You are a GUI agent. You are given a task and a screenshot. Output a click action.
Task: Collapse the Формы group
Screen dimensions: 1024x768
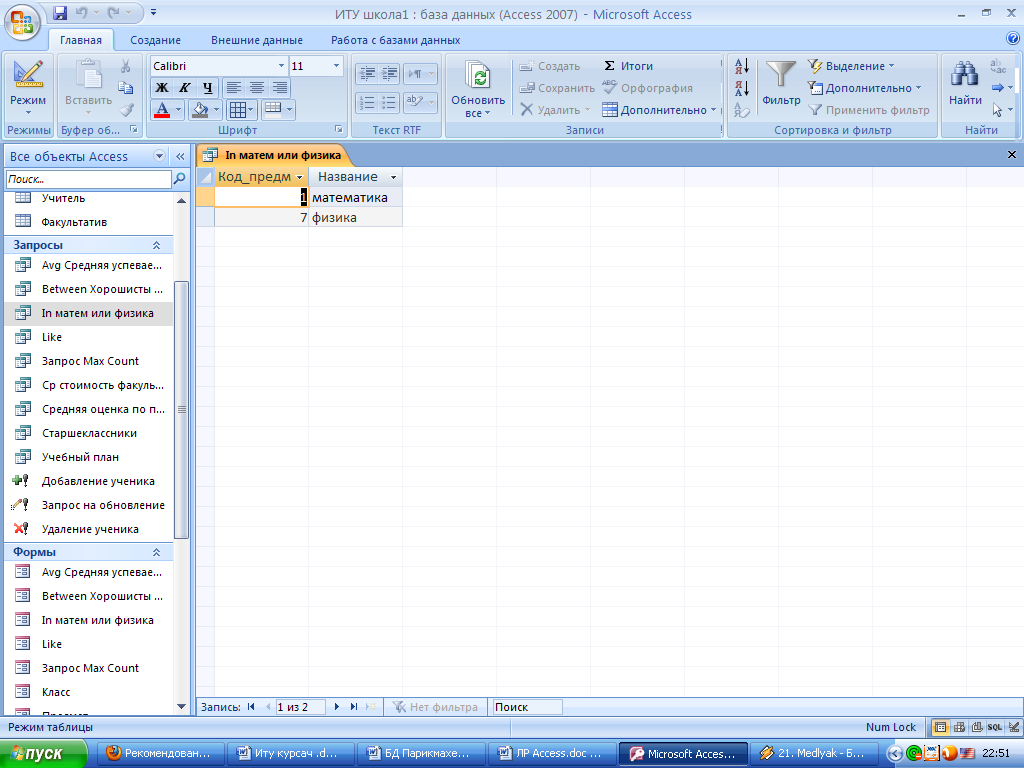point(156,552)
